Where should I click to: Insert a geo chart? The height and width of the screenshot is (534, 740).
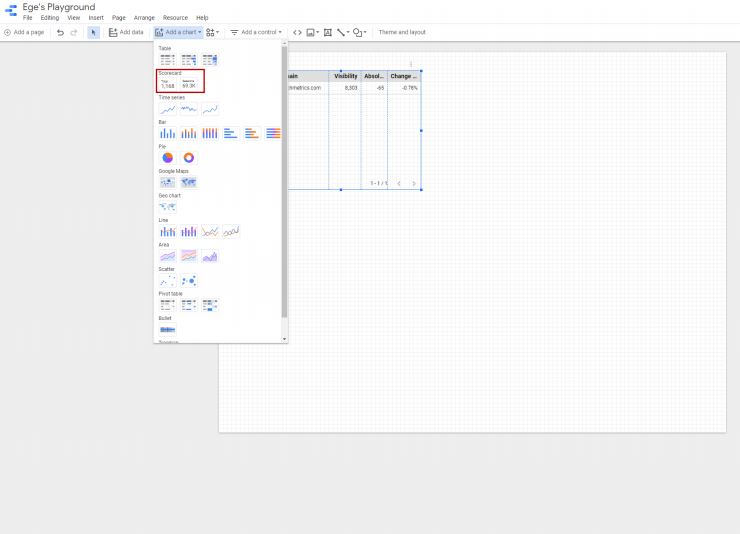coord(168,207)
